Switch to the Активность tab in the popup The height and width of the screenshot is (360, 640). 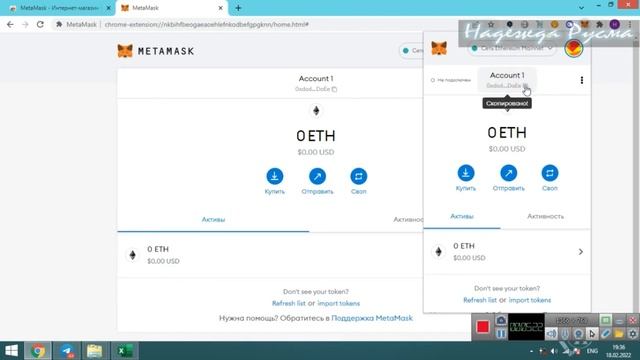click(x=545, y=216)
